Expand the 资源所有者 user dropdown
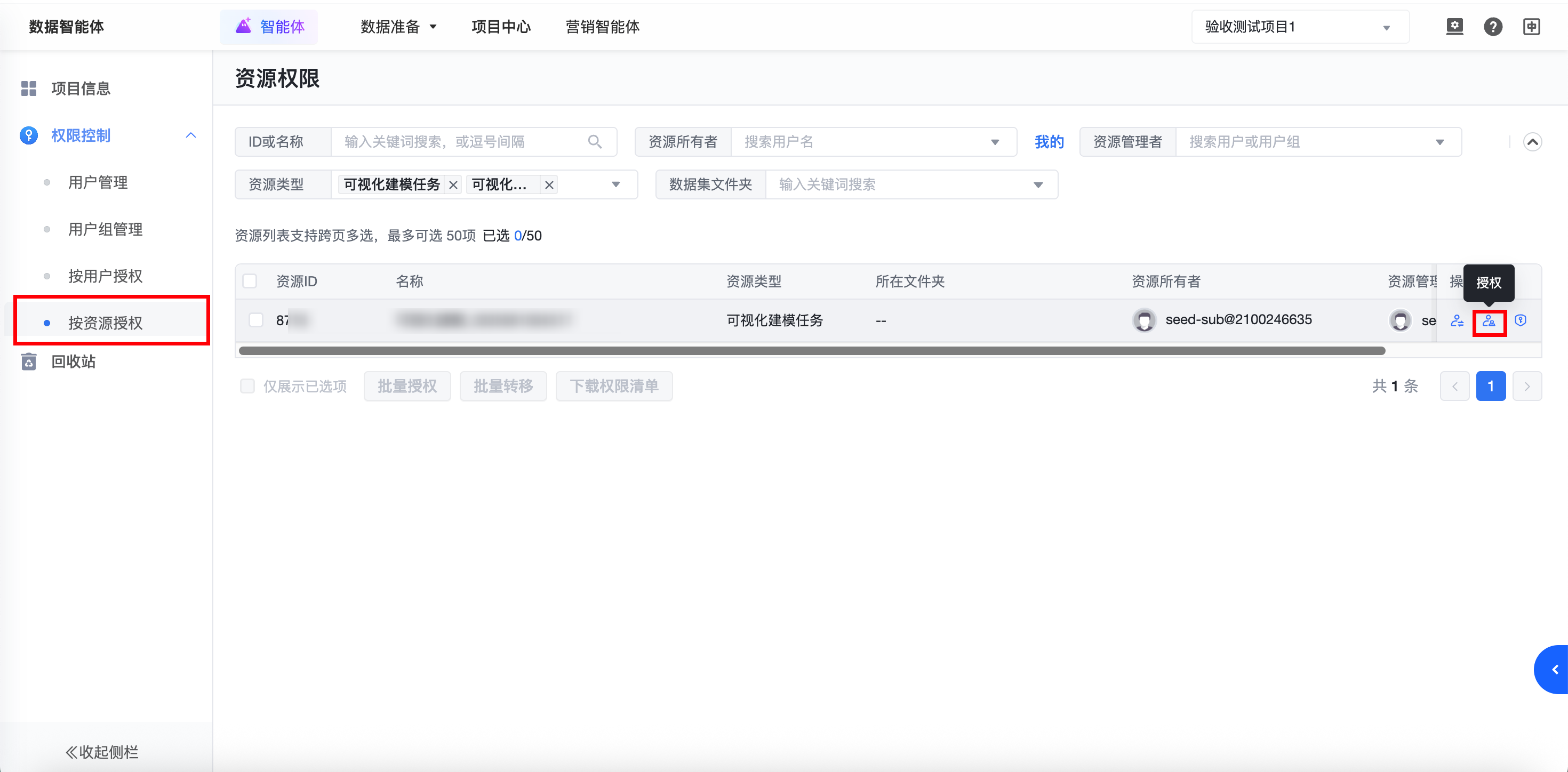 [995, 142]
